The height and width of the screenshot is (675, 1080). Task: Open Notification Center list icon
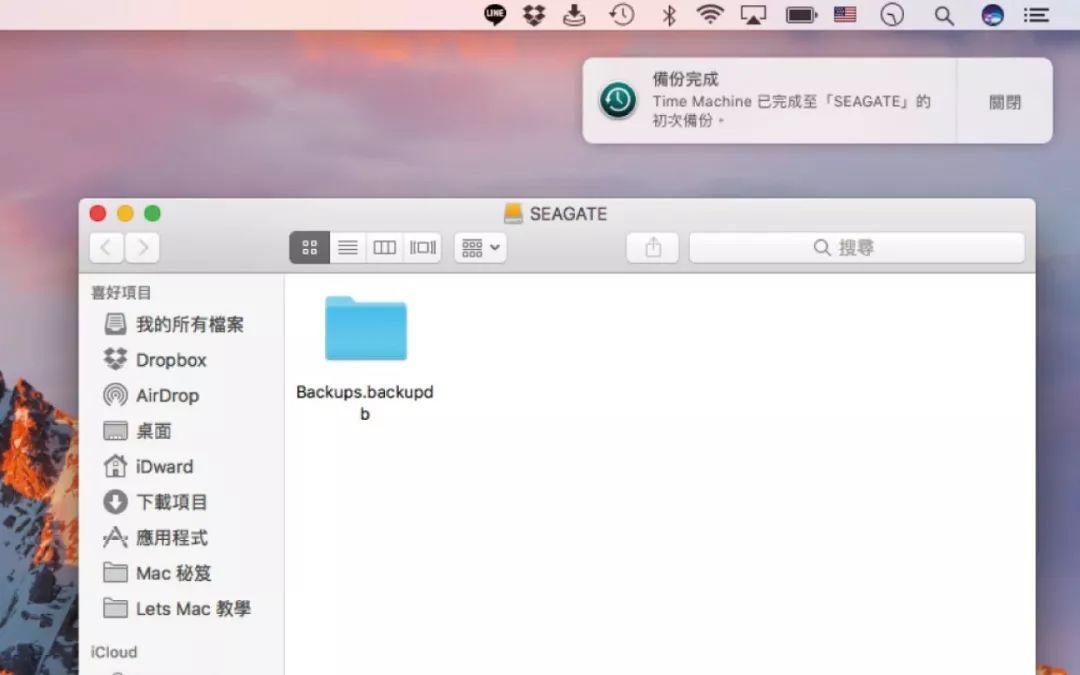click(1037, 14)
